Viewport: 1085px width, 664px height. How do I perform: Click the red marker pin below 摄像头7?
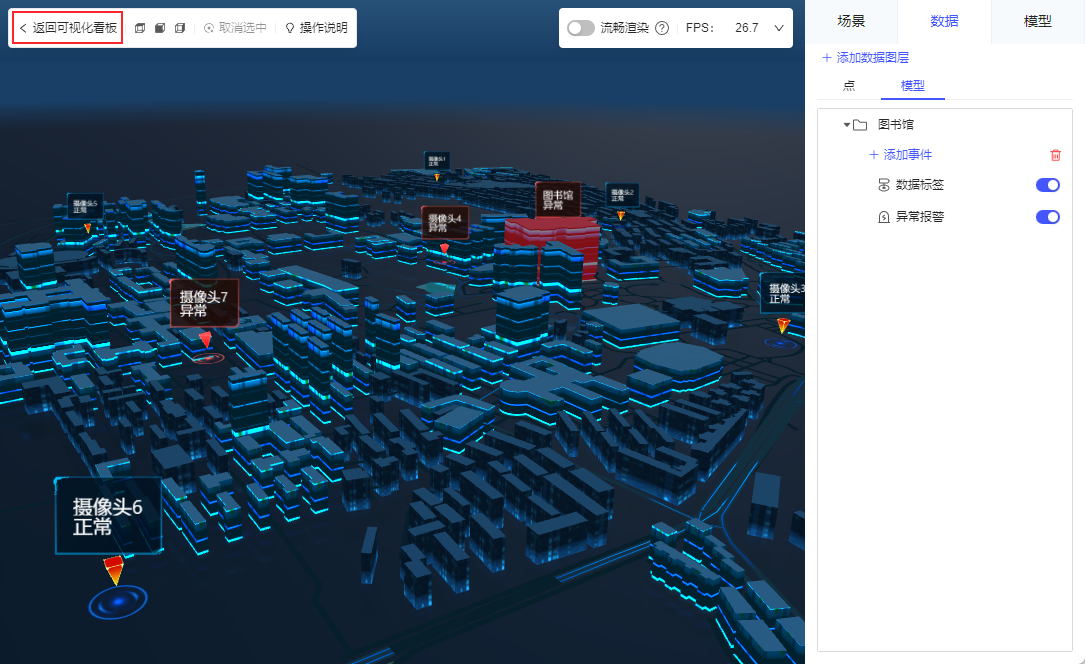click(x=206, y=339)
